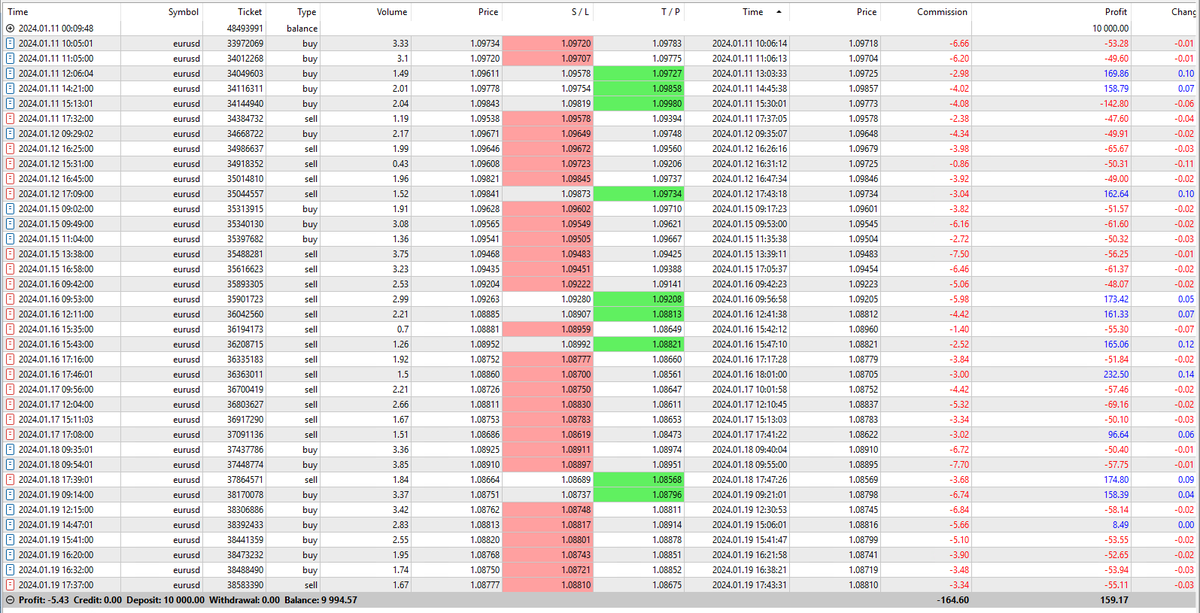Sort by the Profit column header
Viewport: 1200px width, 613px height.
[1116, 12]
